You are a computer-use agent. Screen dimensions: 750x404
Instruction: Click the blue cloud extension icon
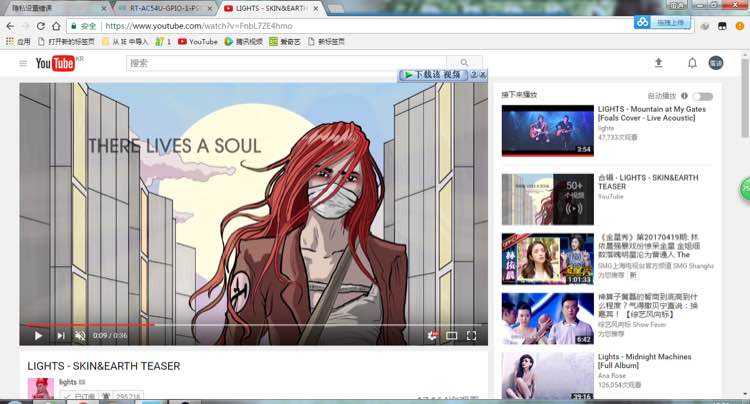click(642, 22)
